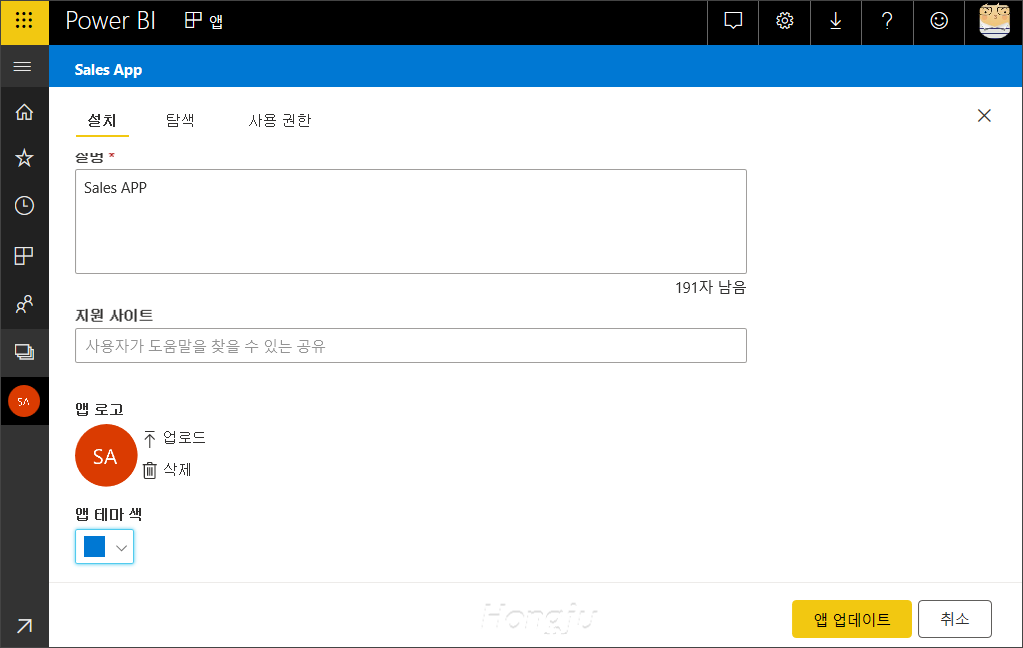Click the download arrow icon

[836, 21]
